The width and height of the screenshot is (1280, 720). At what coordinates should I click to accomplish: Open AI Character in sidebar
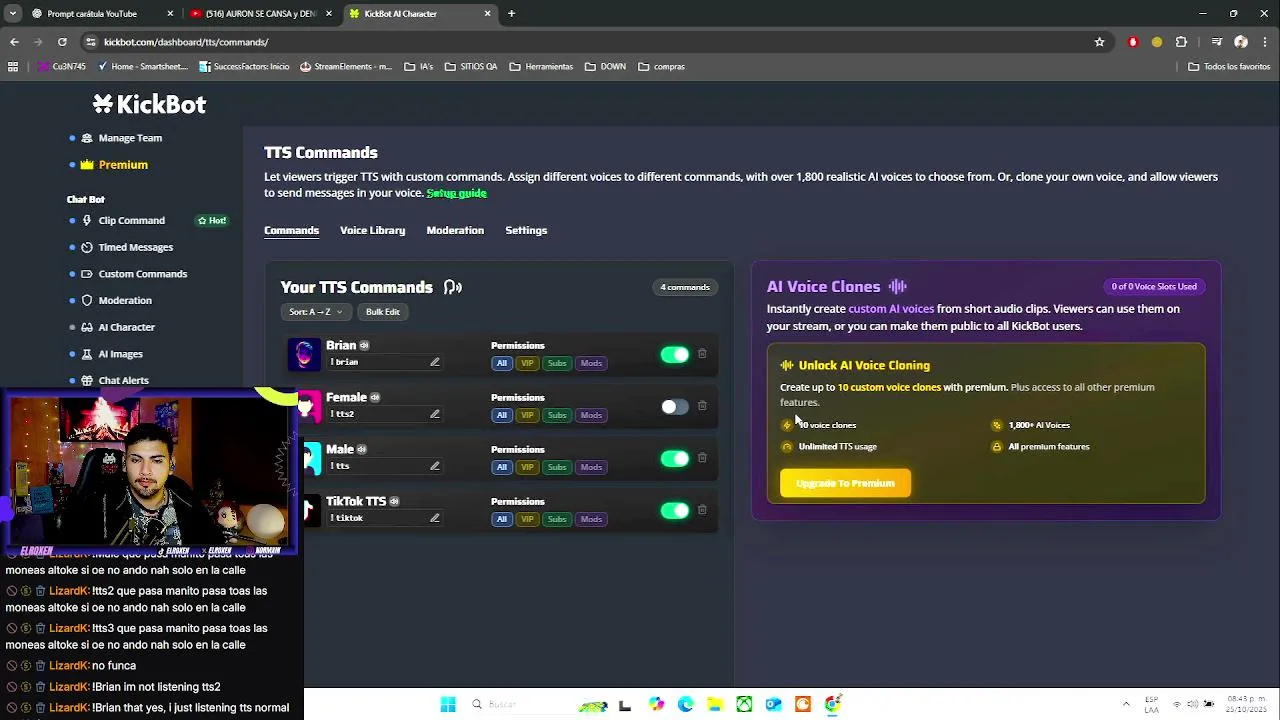(126, 327)
